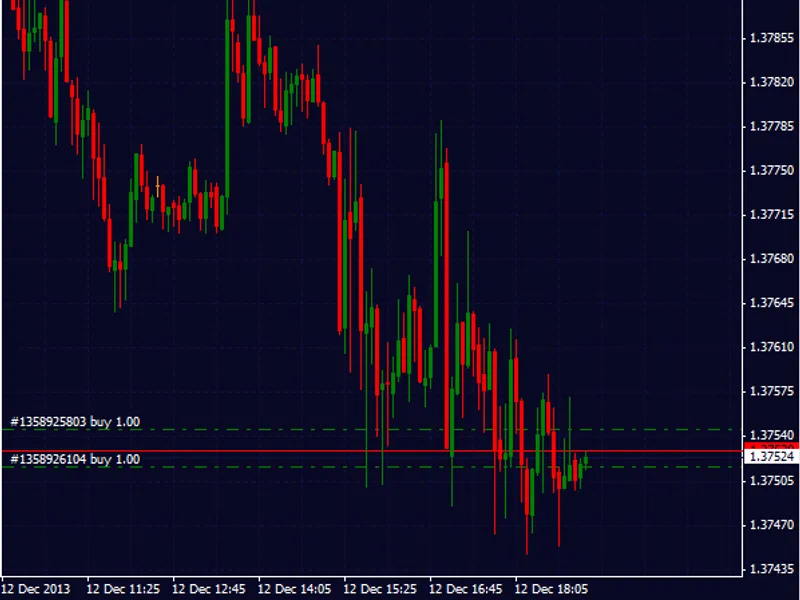This screenshot has height=600, width=800.
Task: Click time axis label 12 Dec 15:25
Action: 380,589
